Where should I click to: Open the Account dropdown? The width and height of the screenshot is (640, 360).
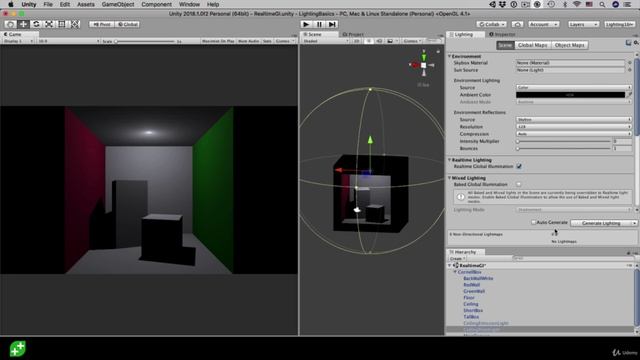(x=543, y=24)
